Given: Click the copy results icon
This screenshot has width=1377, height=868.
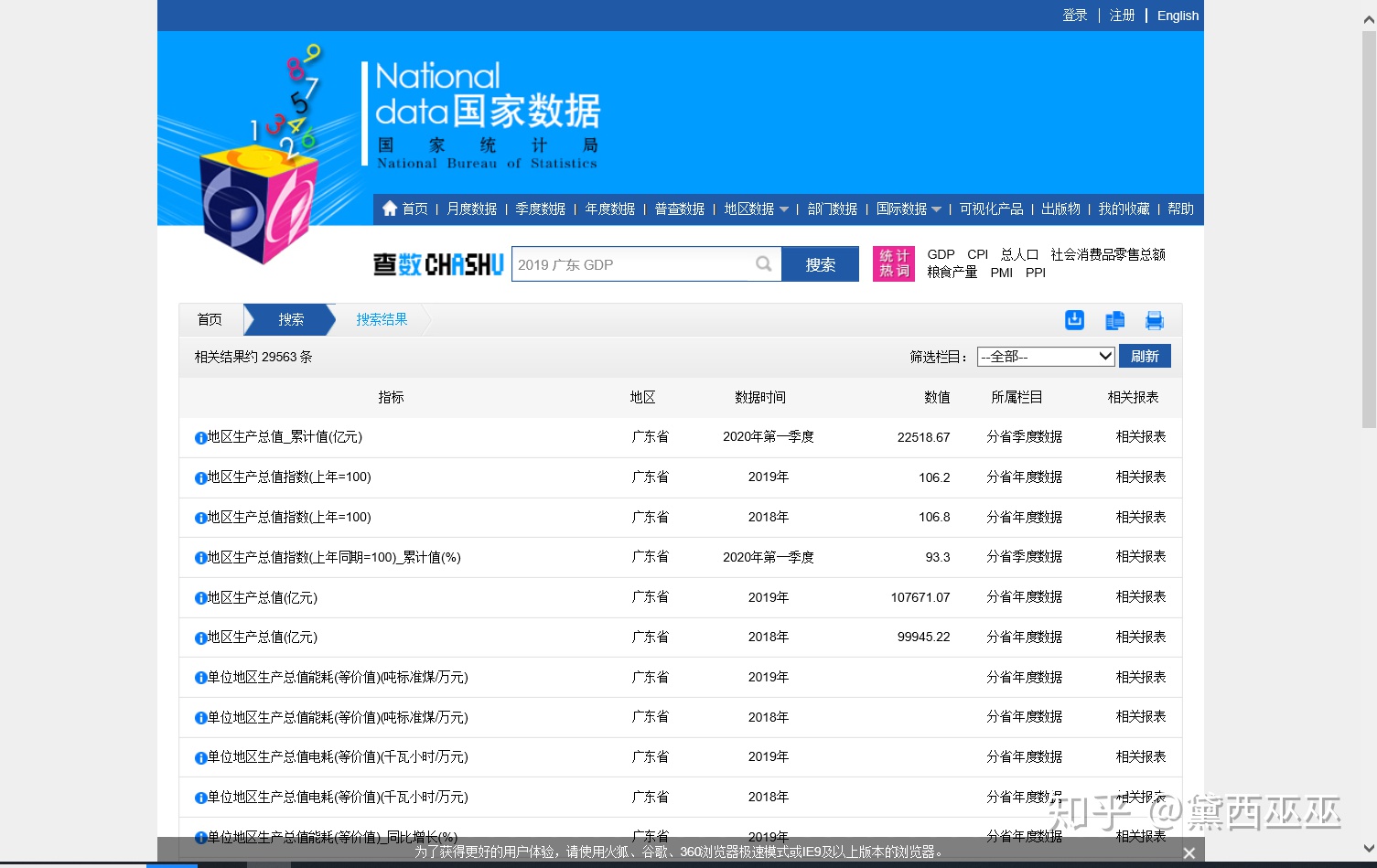Looking at the screenshot, I should [1114, 320].
